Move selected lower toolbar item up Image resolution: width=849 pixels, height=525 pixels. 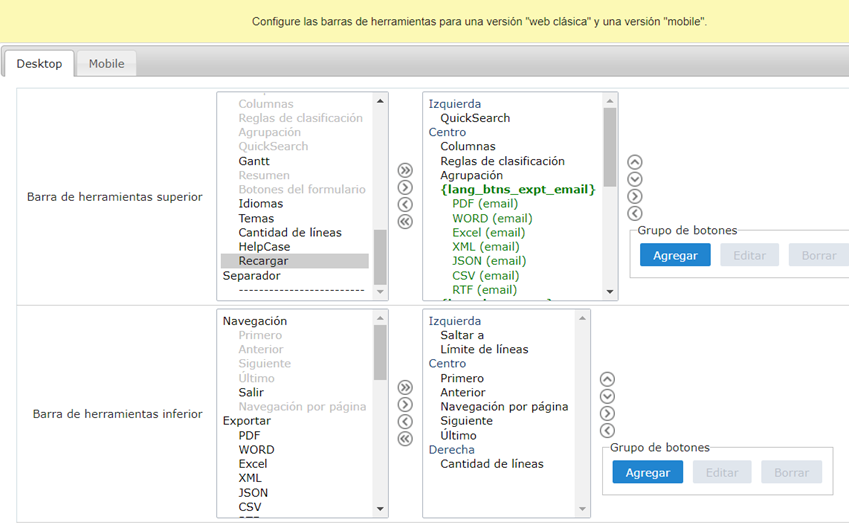tap(606, 379)
